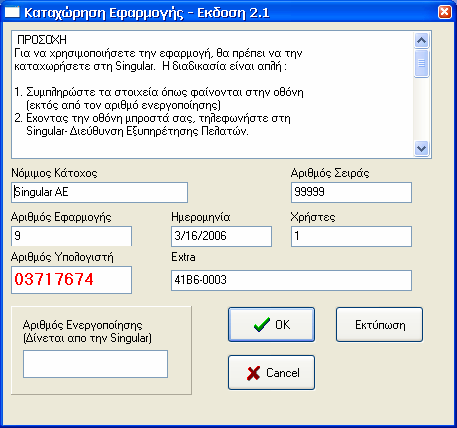Click the ΠΡΟΣΟΧΗ heading in the instructions text
Viewport: 457px width, 428px height.
coord(42,40)
